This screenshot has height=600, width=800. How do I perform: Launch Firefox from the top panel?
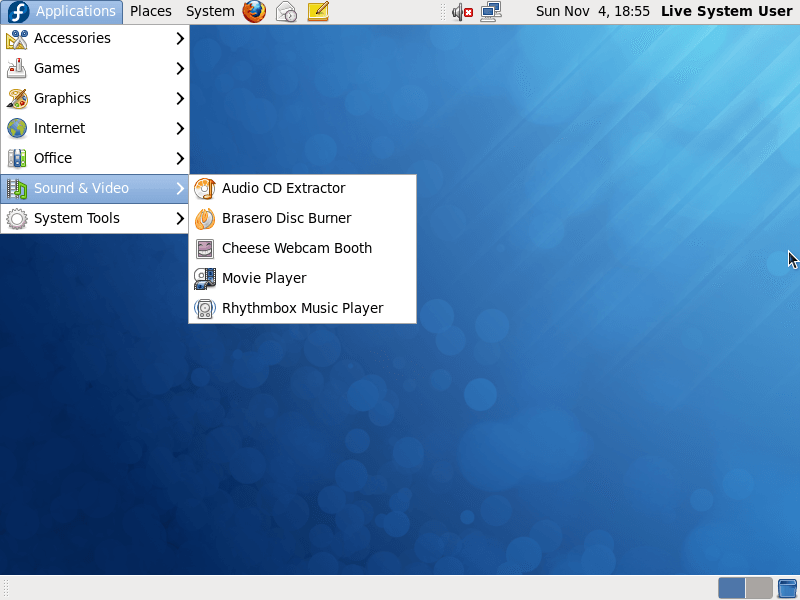tap(254, 11)
